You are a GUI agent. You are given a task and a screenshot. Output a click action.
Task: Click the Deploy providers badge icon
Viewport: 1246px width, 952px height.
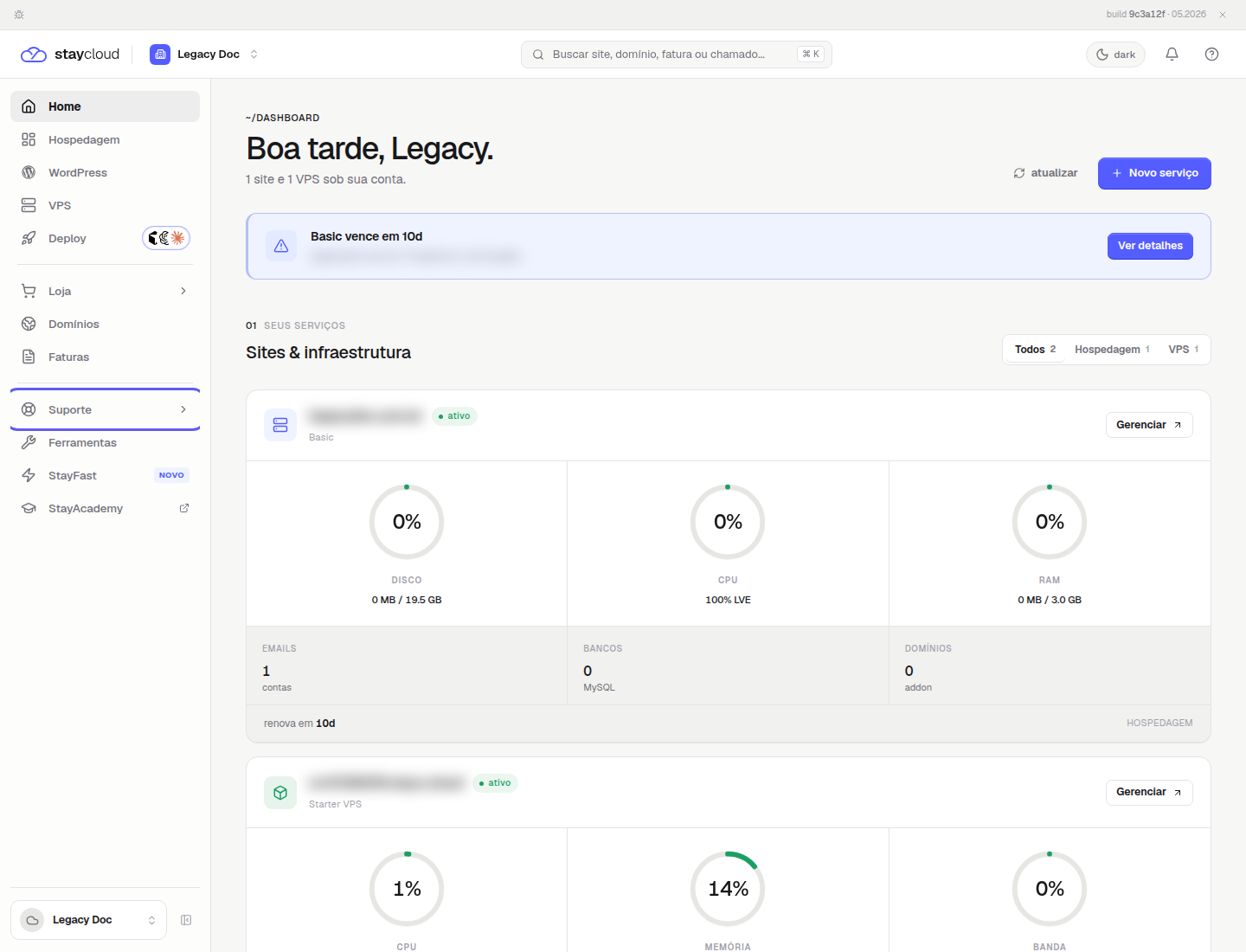(x=166, y=238)
